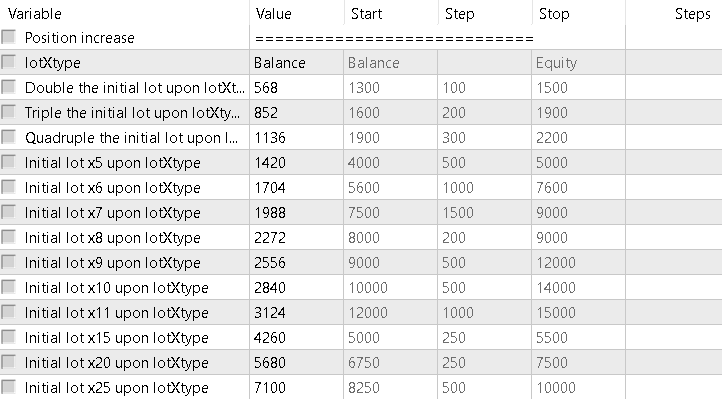Enable the Initial lot x7 checkbox
Image resolution: width=722 pixels, height=399 pixels.
click(9, 212)
